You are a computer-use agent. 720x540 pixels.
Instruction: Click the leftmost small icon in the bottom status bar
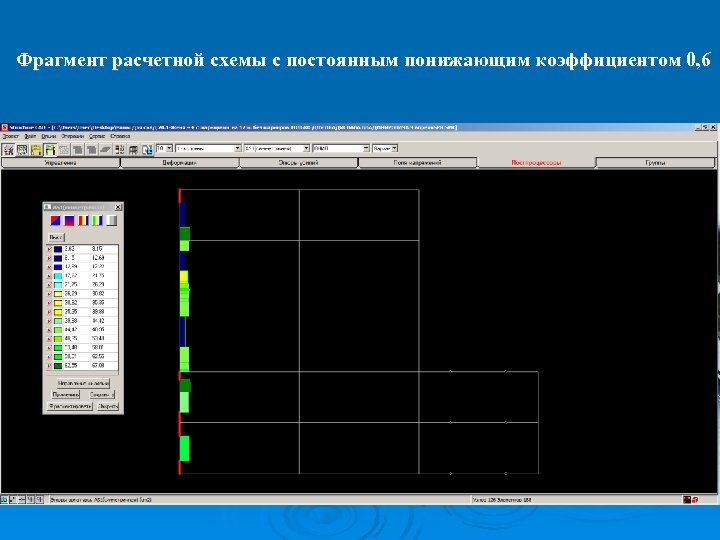point(4,499)
